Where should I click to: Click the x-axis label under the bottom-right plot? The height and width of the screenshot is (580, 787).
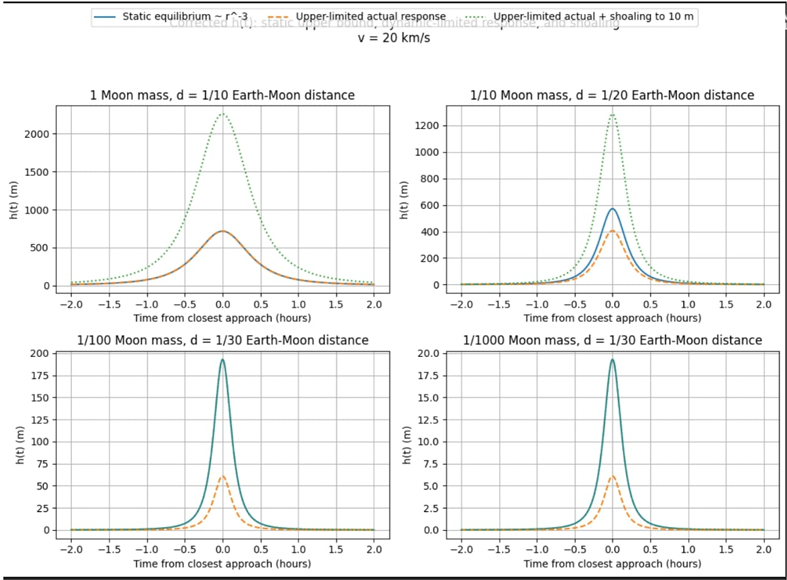coord(612,563)
